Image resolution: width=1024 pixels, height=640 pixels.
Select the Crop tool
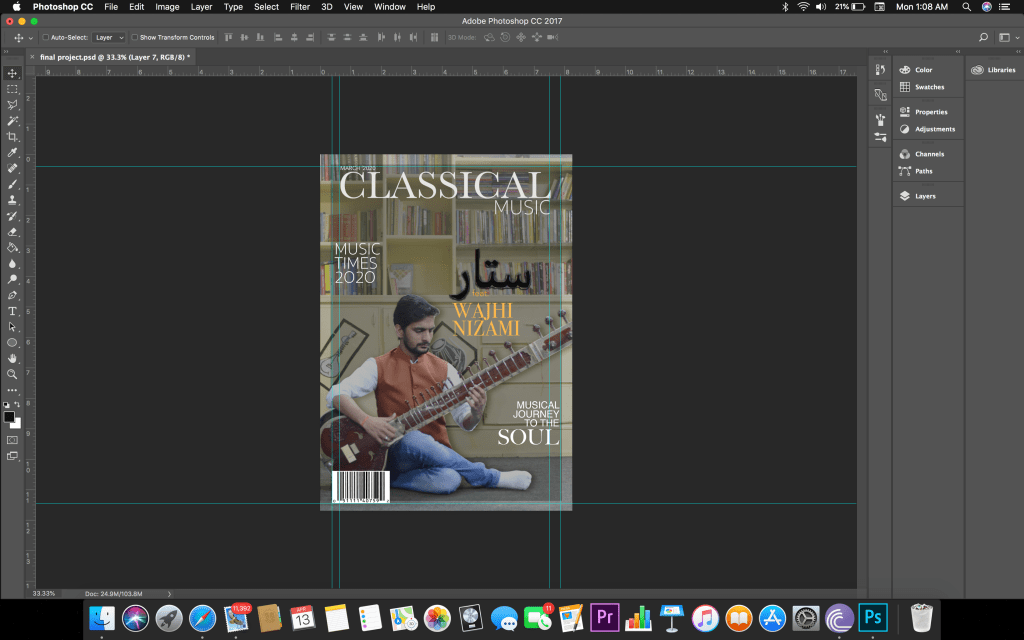(13, 136)
